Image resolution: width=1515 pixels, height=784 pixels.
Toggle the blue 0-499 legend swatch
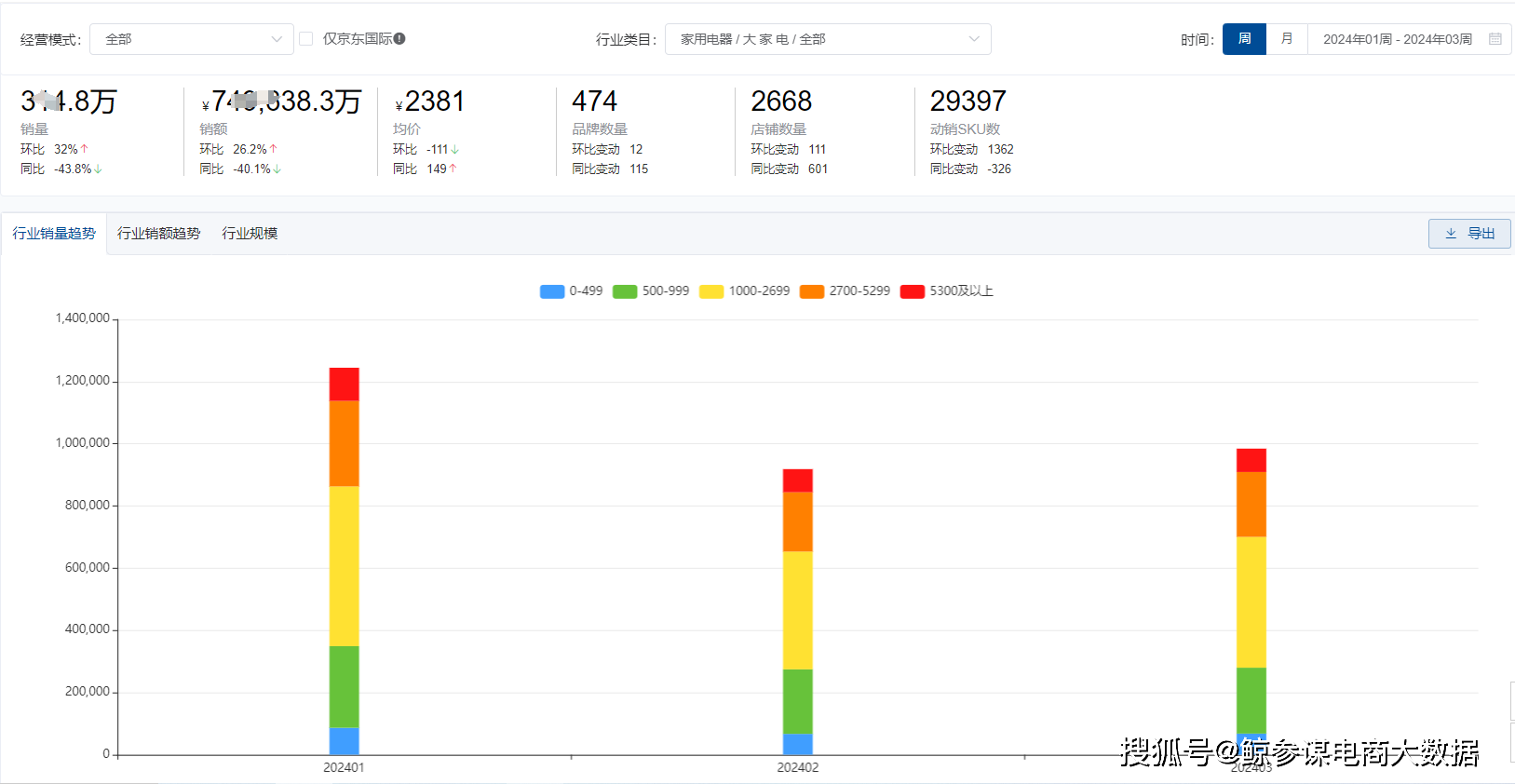[x=552, y=291]
